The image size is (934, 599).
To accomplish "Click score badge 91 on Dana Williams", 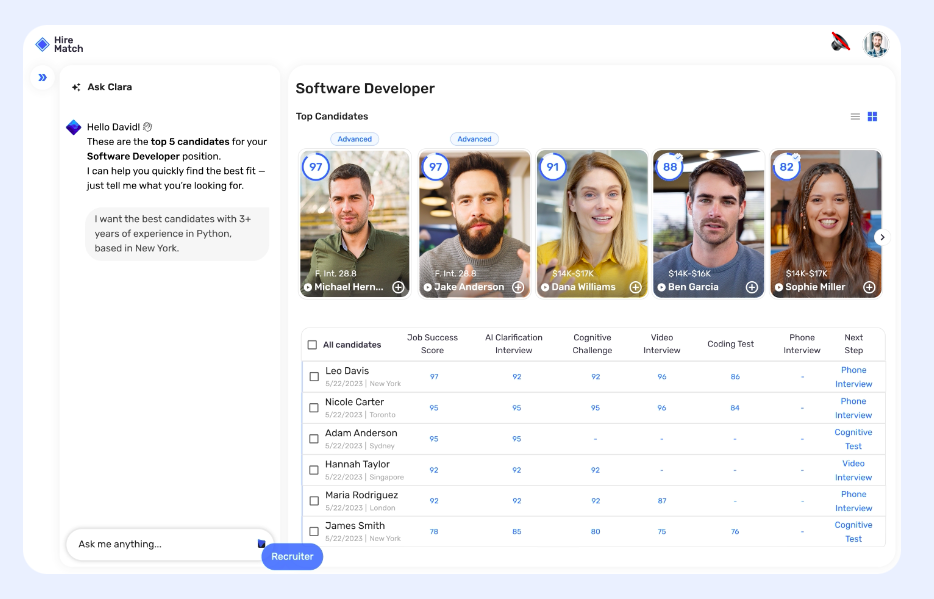I will click(x=552, y=167).
